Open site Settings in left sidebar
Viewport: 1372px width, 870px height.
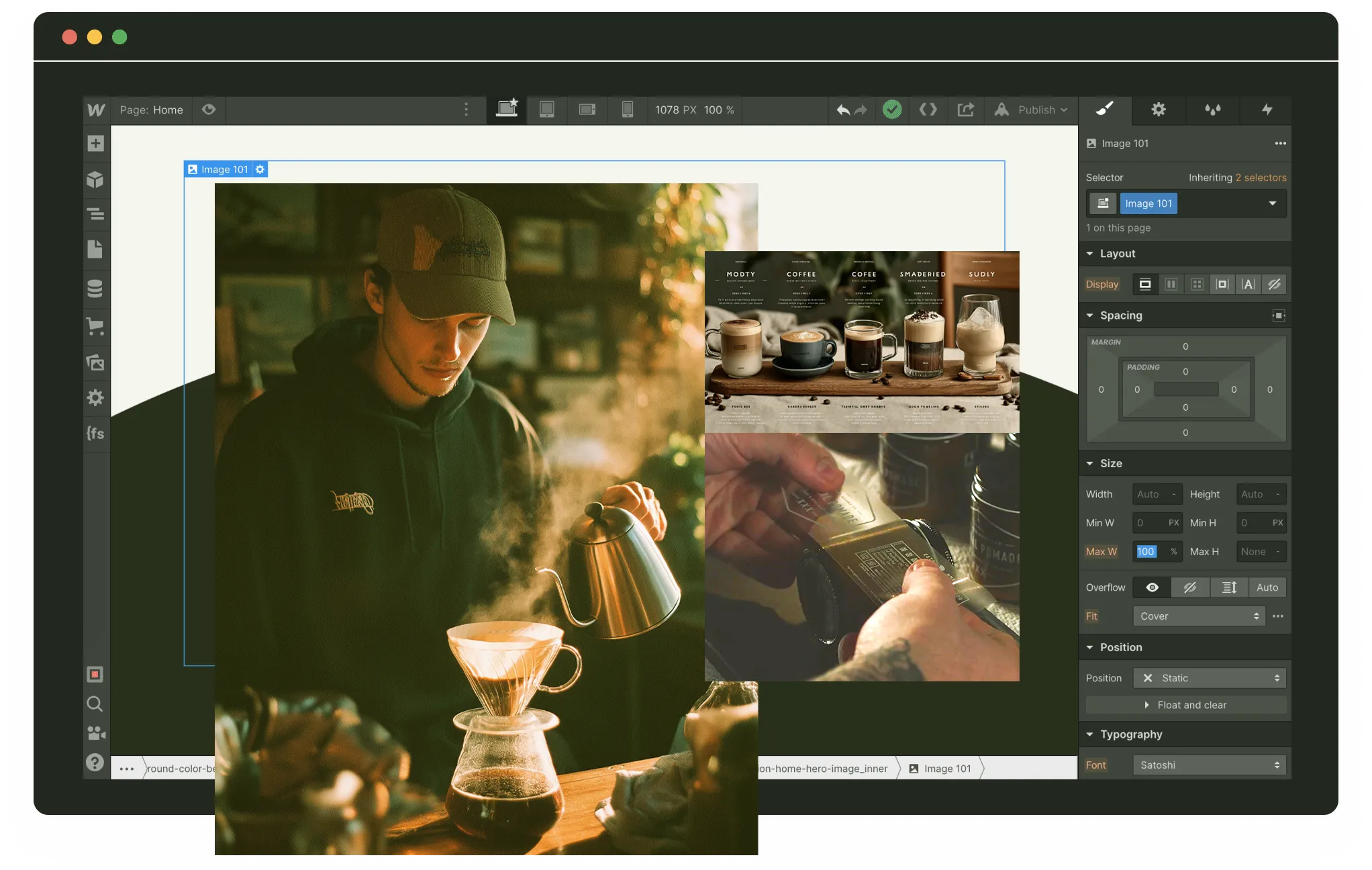click(95, 397)
